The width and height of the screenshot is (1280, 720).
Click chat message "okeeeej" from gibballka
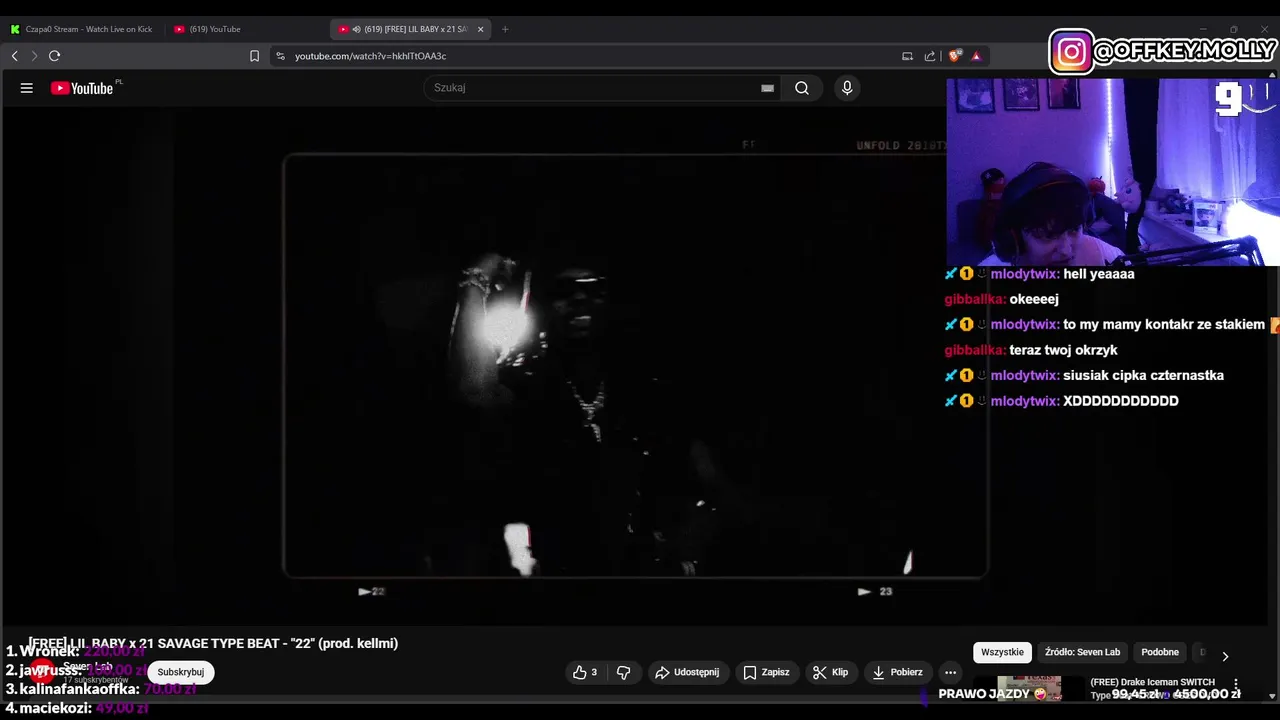pos(1034,299)
